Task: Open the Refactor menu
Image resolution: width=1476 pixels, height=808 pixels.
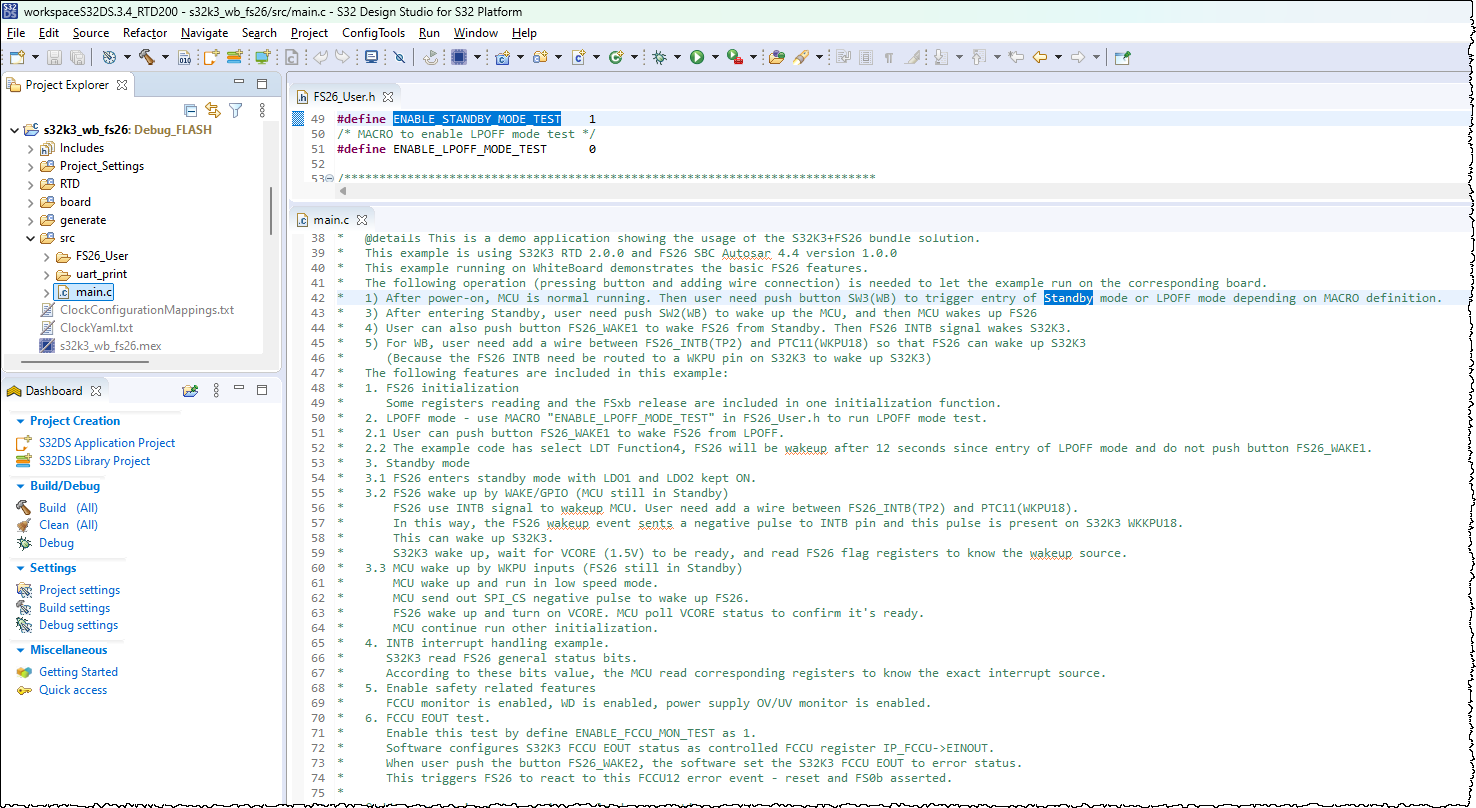Action: (145, 33)
